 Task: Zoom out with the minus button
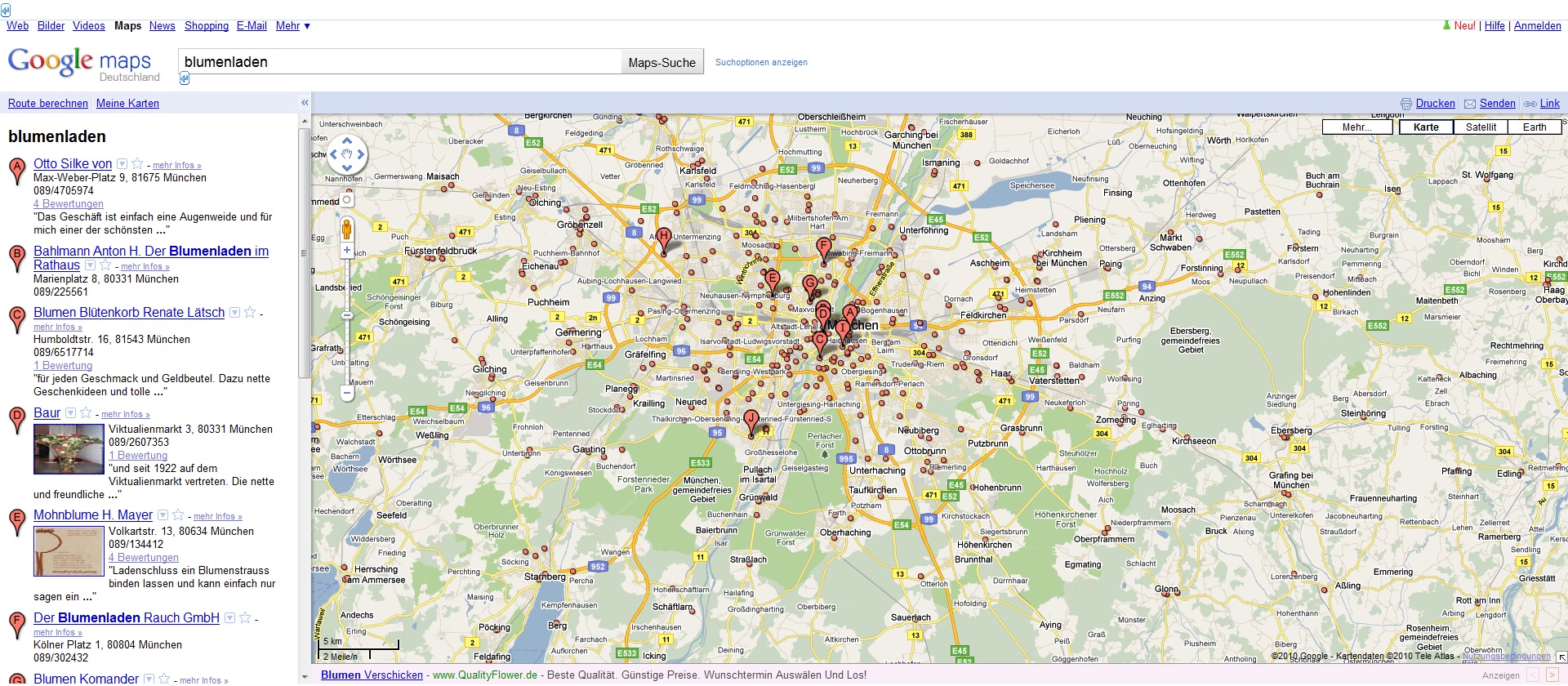[x=347, y=394]
